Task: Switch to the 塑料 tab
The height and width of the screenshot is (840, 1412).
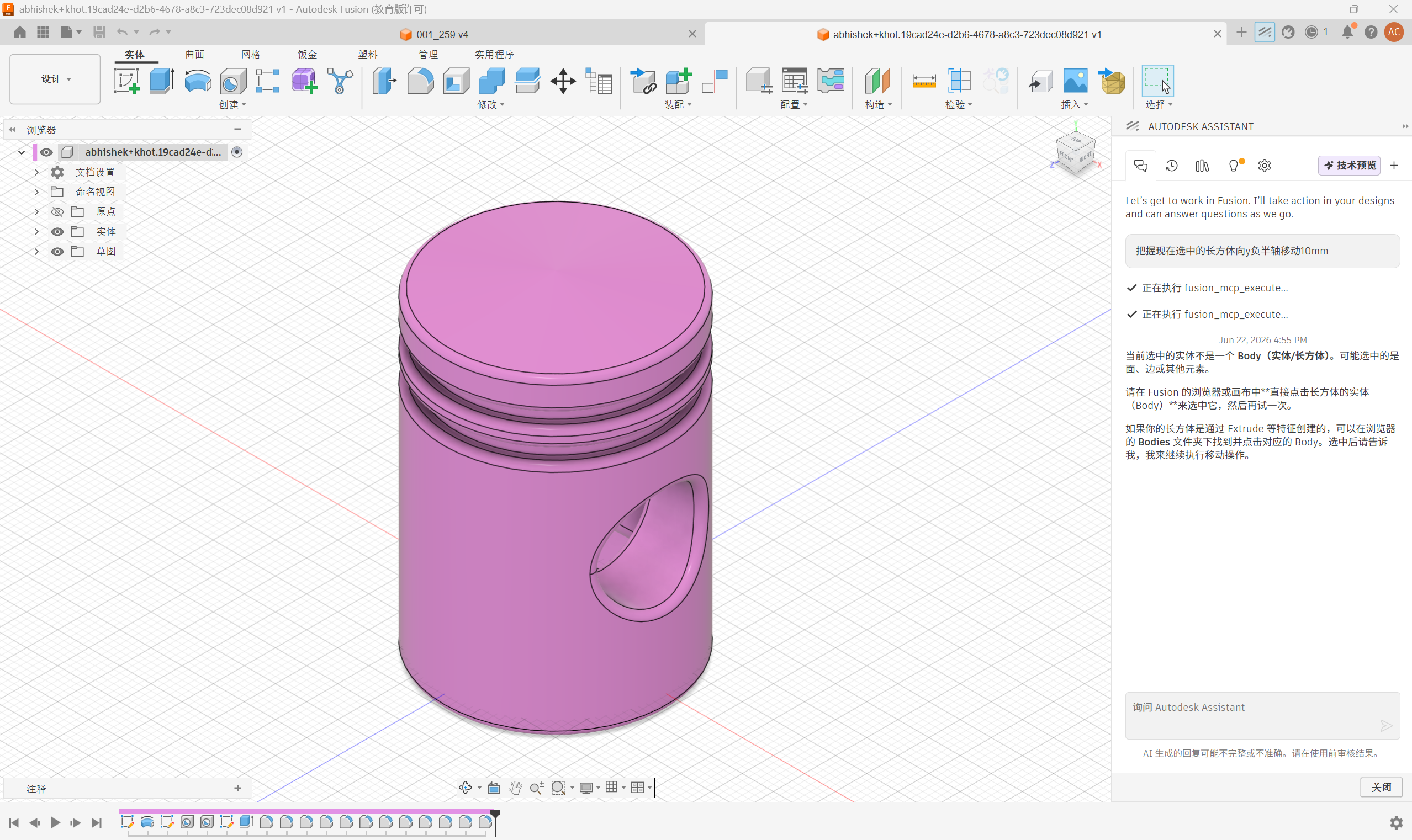Action: (x=368, y=54)
